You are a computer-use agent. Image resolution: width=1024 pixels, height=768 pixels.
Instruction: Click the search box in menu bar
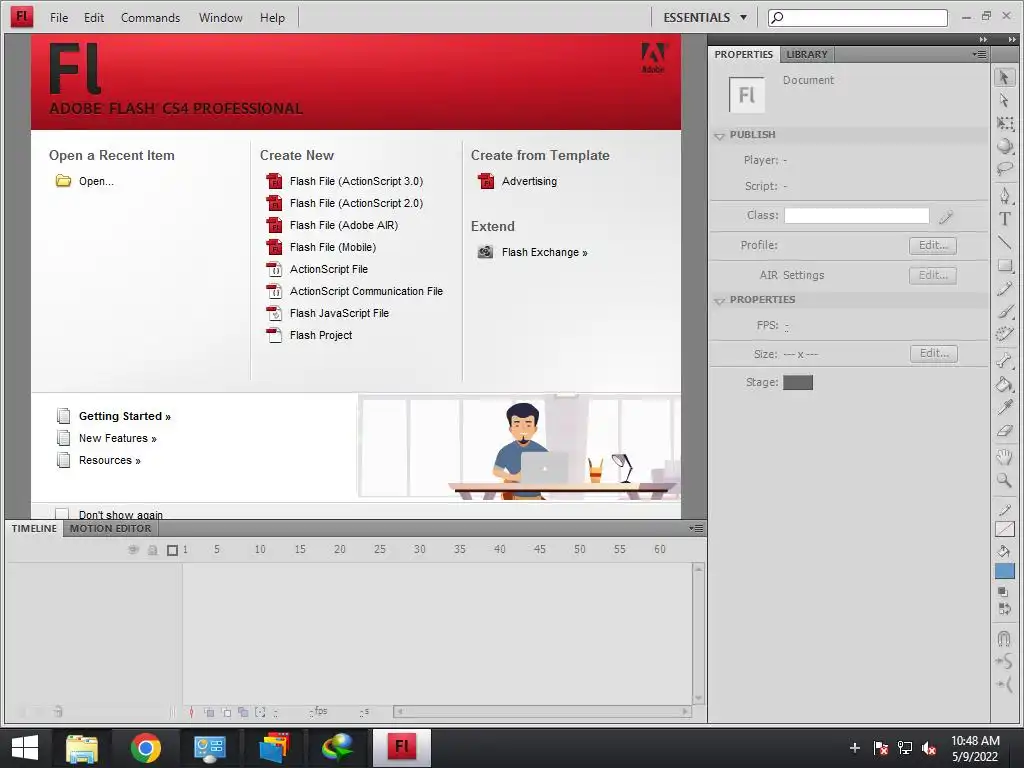(x=857, y=18)
